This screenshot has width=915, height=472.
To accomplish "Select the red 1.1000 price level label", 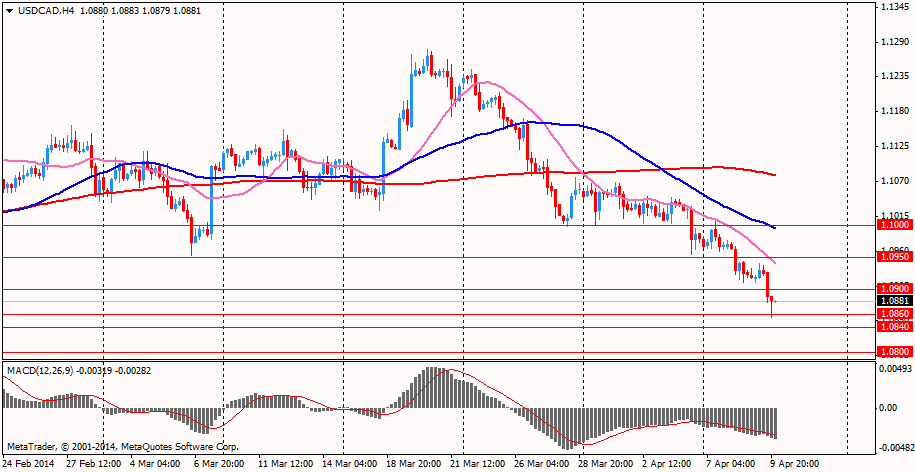I will [x=893, y=226].
